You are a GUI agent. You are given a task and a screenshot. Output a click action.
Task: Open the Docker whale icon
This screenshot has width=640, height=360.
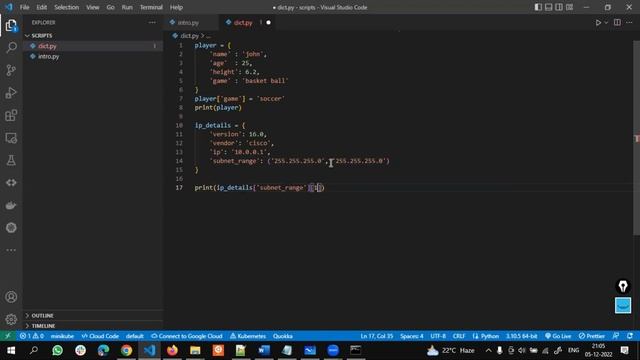pyautogui.click(x=11, y=205)
